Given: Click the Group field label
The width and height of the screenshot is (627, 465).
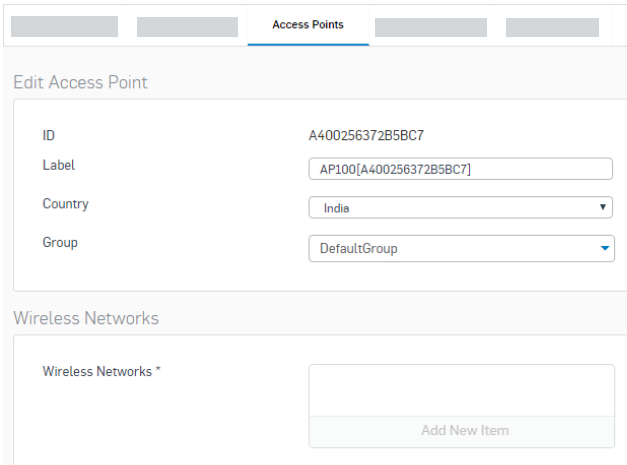Looking at the screenshot, I should (x=60, y=242).
